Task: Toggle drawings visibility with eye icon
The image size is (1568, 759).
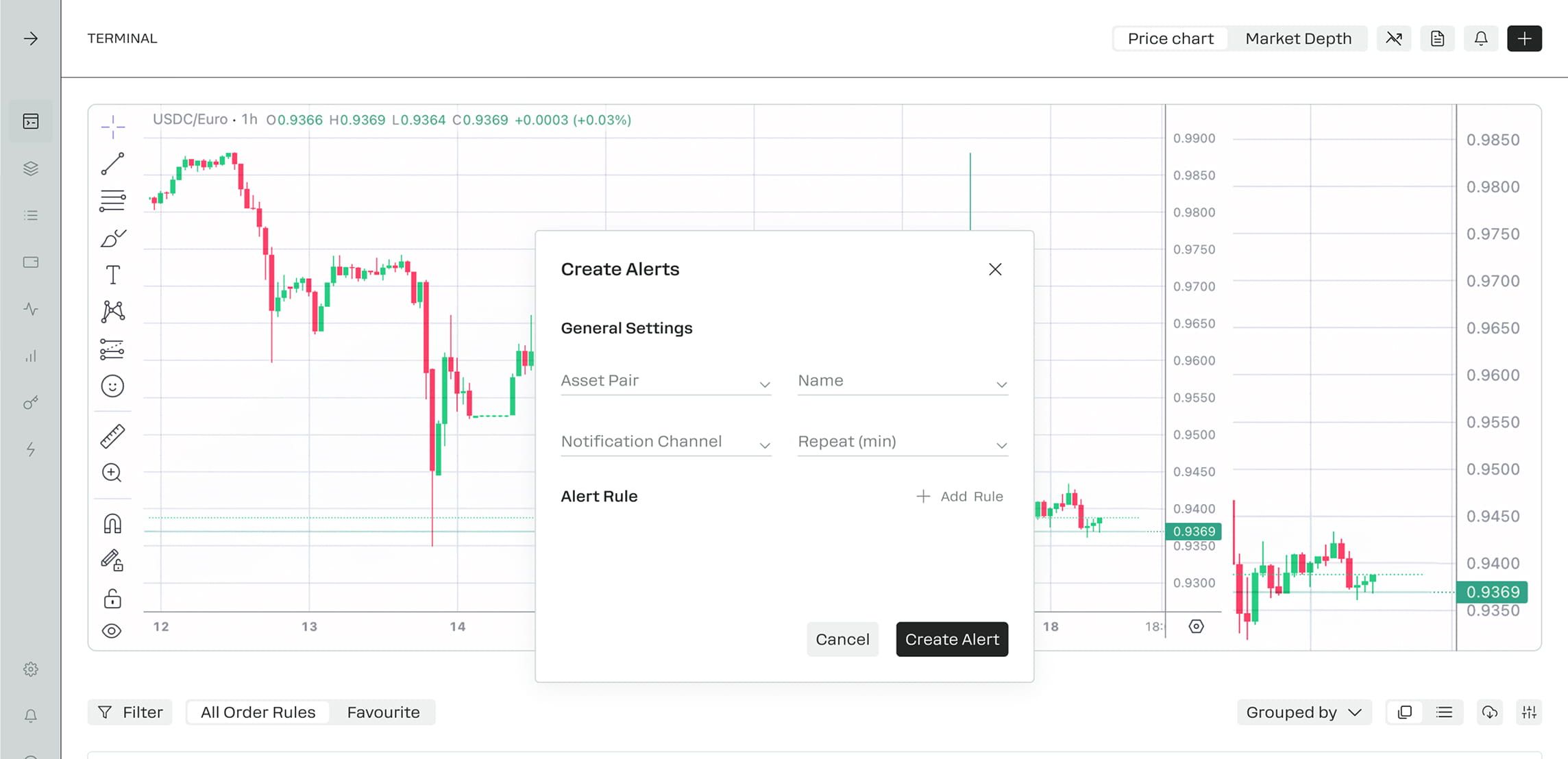Action: pos(112,631)
